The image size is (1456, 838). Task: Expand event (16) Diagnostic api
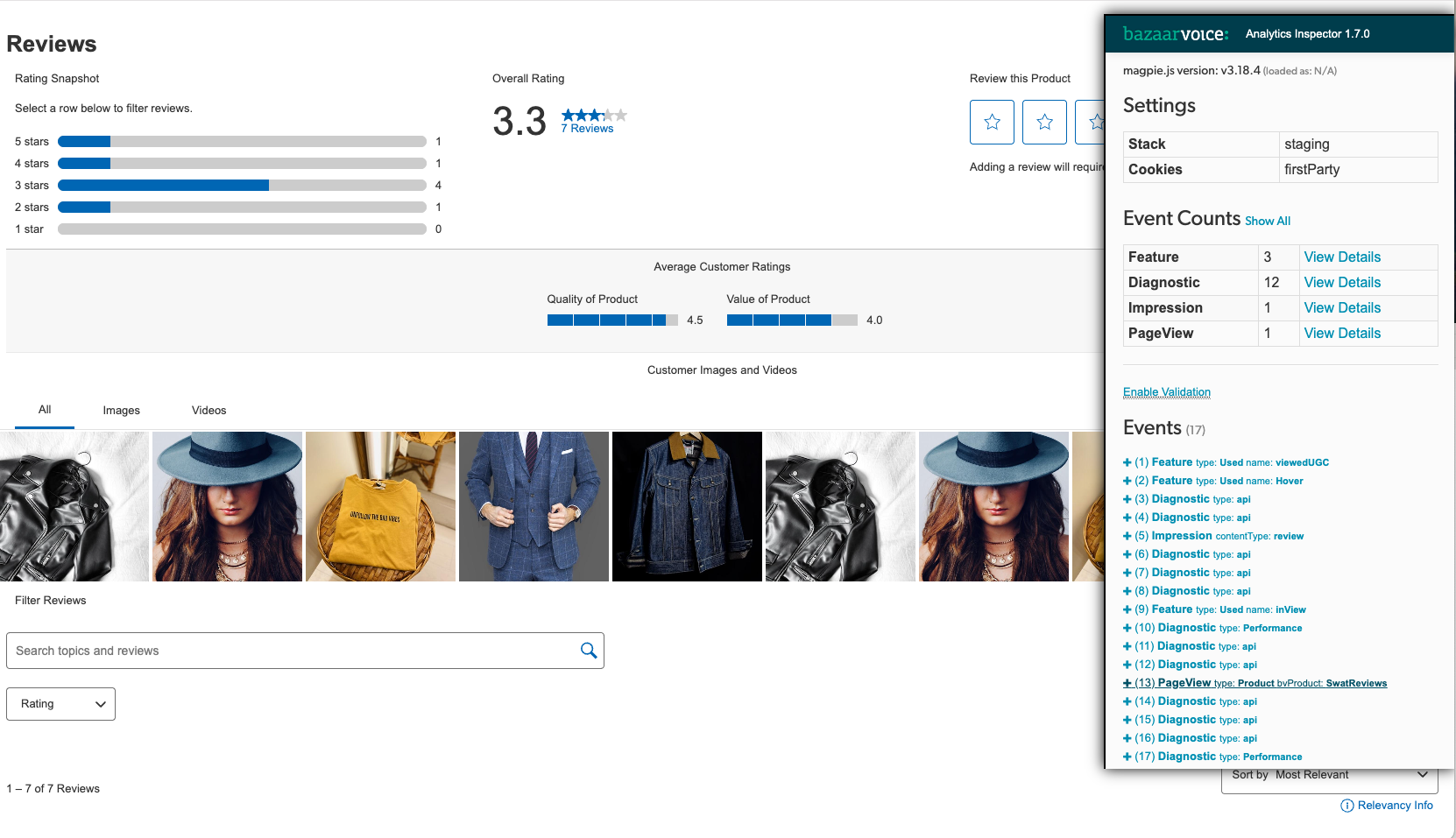[x=1190, y=738]
